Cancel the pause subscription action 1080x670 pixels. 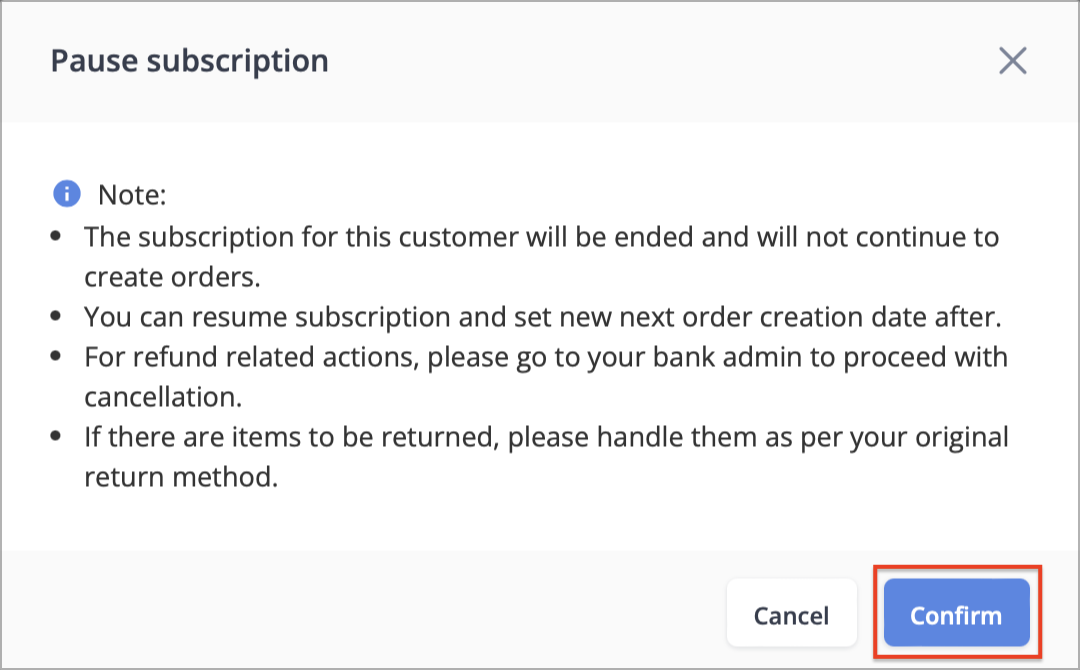point(791,613)
